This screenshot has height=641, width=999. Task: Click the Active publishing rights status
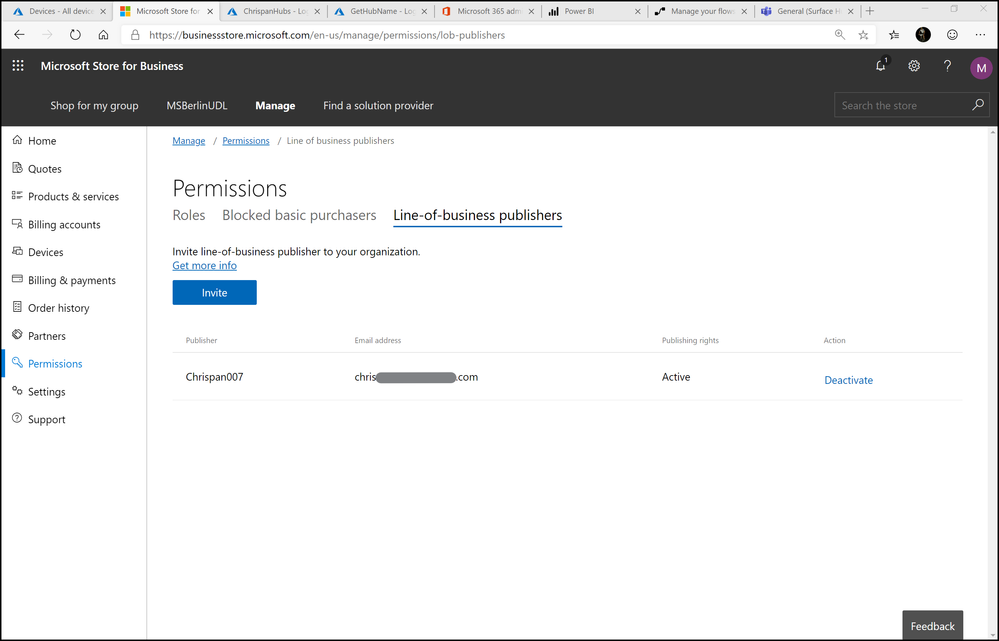tap(676, 377)
